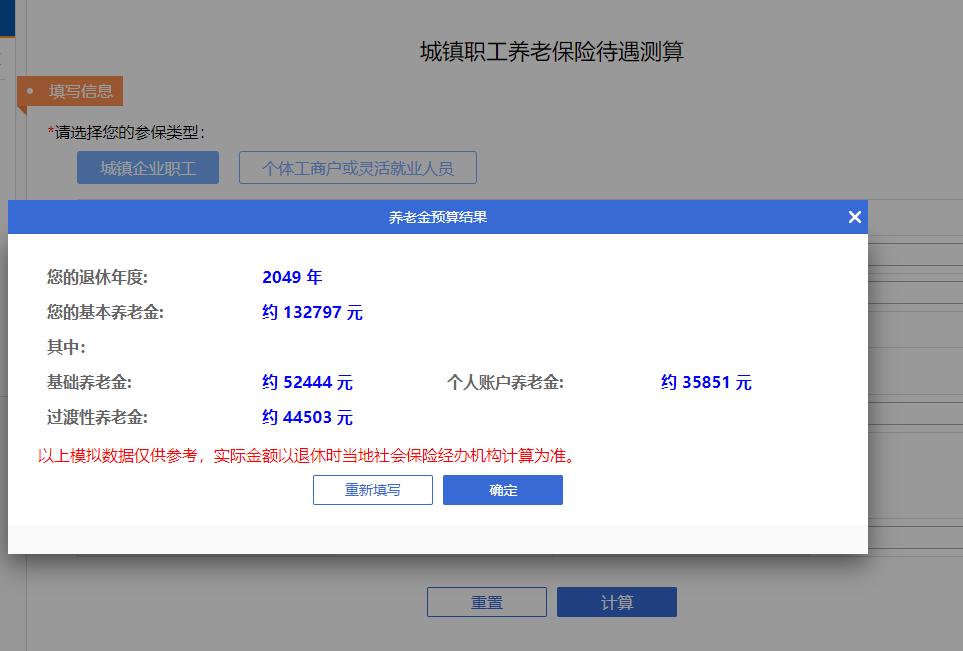963x651 pixels.
Task: Select the 城镇企业职工 participation type
Action: (x=147, y=167)
